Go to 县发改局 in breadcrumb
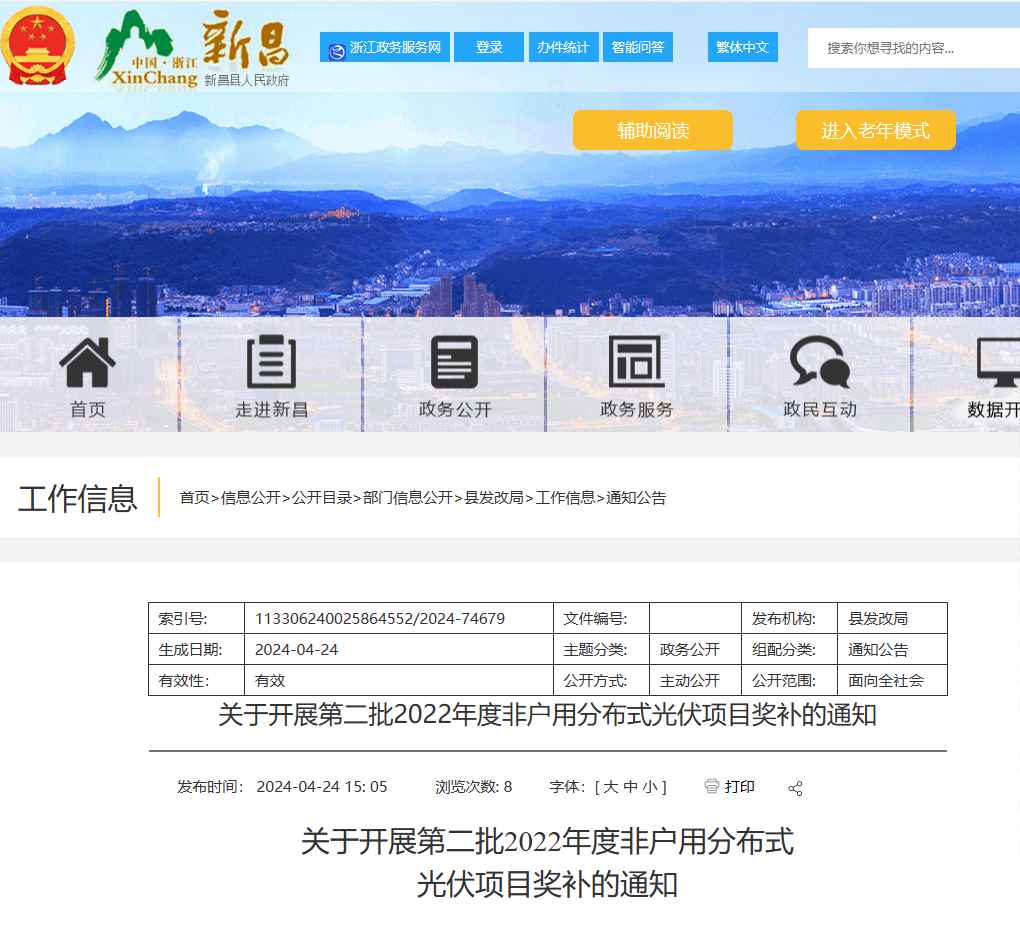This screenshot has width=1020, height=948. pos(494,498)
